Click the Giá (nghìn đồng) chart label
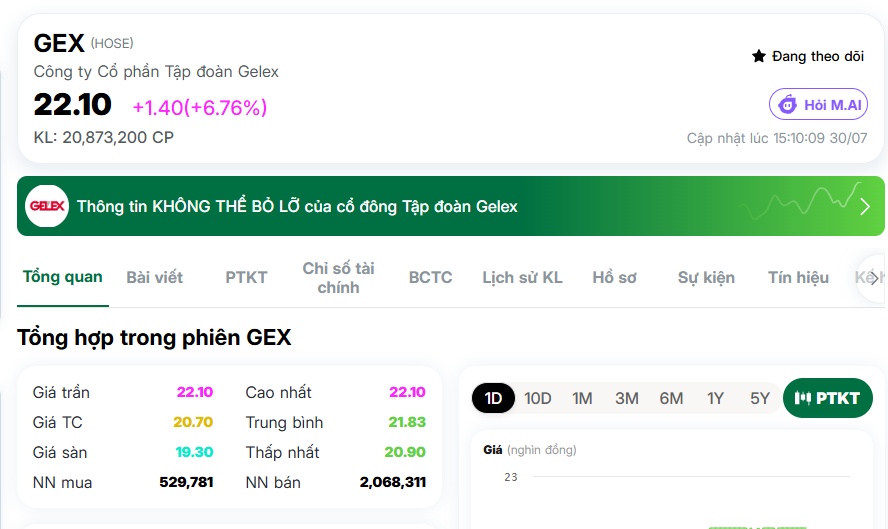The image size is (888, 529). pos(530,450)
